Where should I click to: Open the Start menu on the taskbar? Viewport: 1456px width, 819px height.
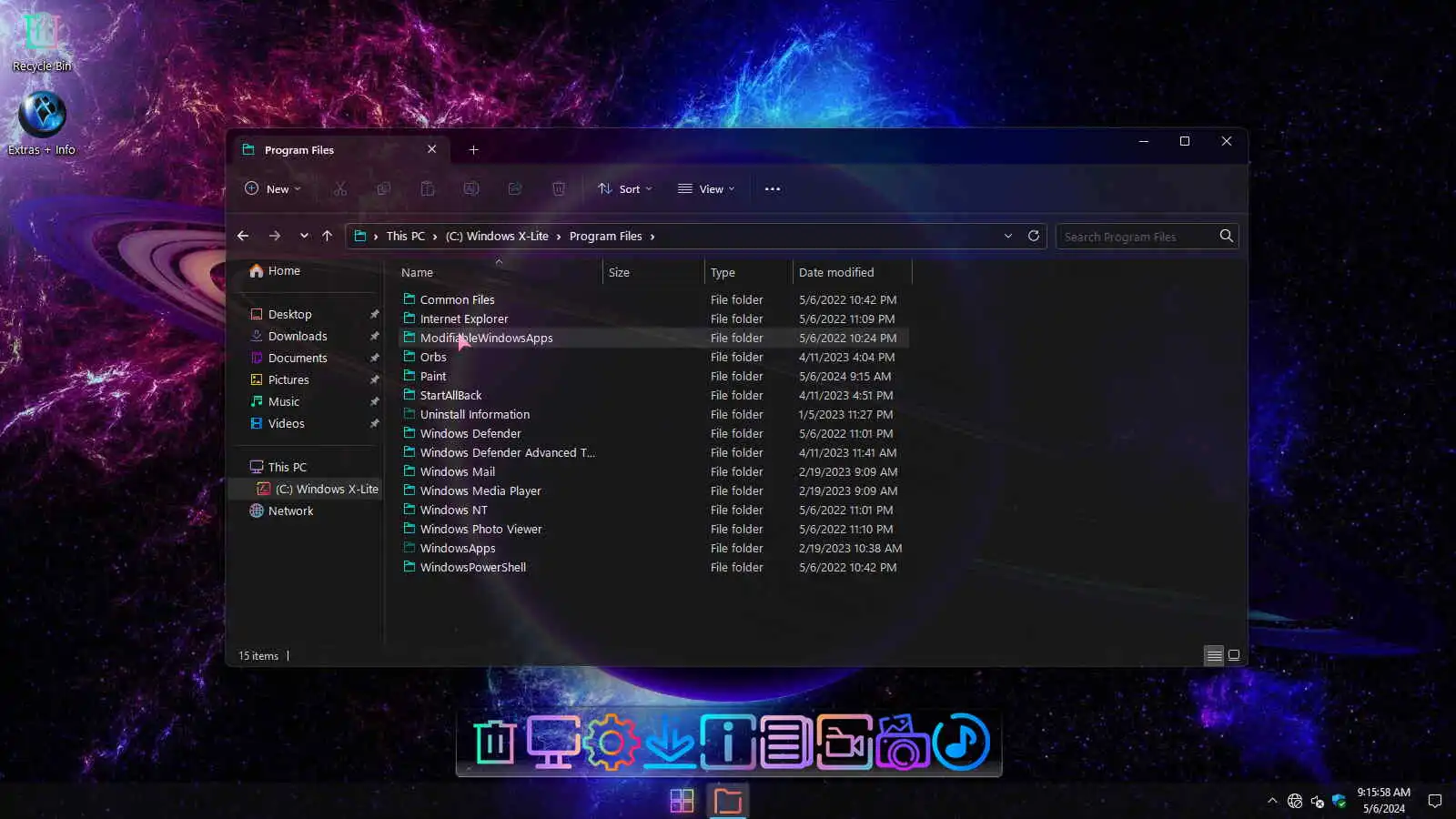click(x=682, y=801)
